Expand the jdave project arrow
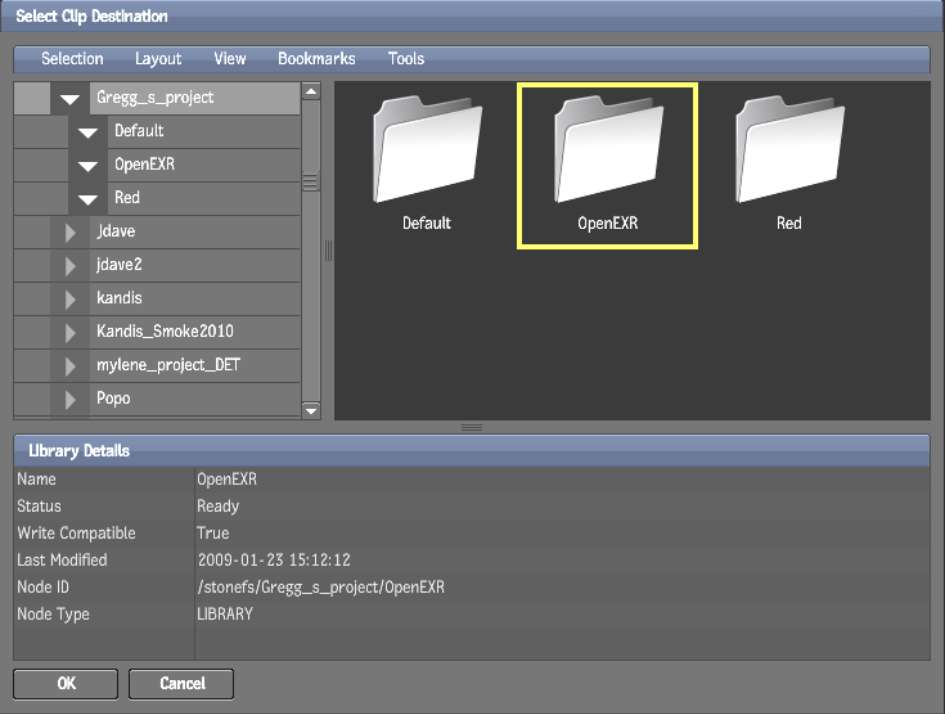 tap(70, 232)
